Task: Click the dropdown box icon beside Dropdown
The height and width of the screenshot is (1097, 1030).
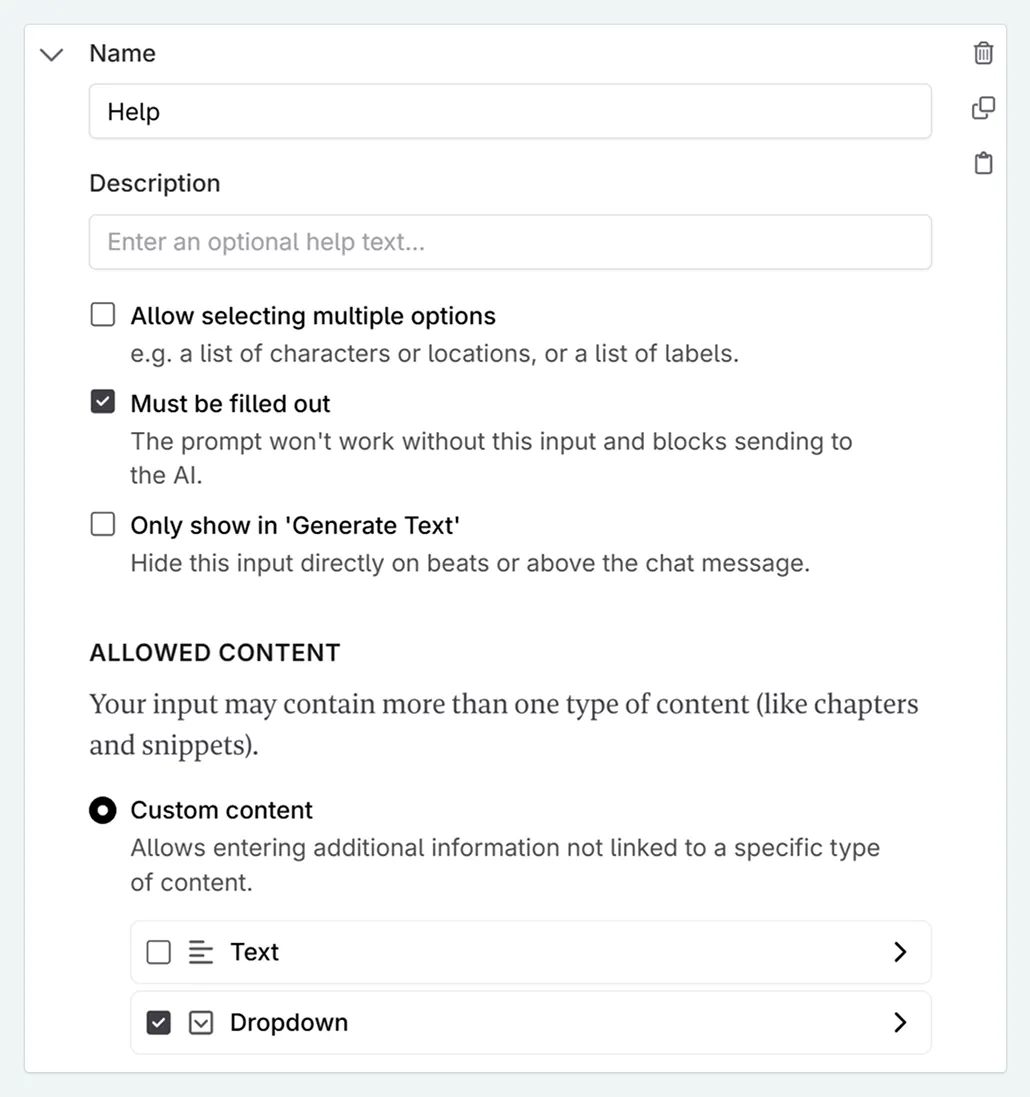Action: (x=201, y=1022)
